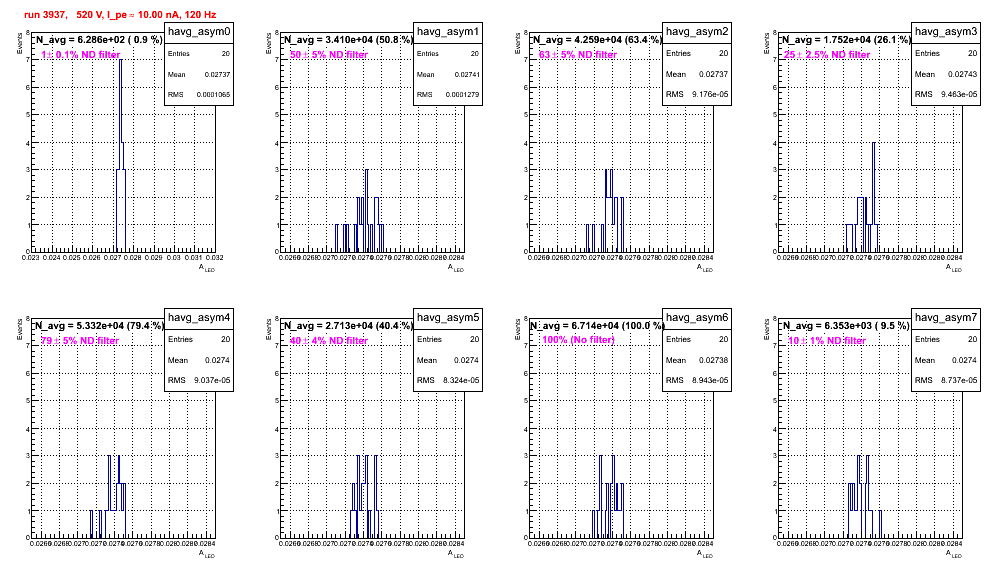Click the havg_asym7 stats box title
This screenshot has width=996, height=572.
click(946, 318)
